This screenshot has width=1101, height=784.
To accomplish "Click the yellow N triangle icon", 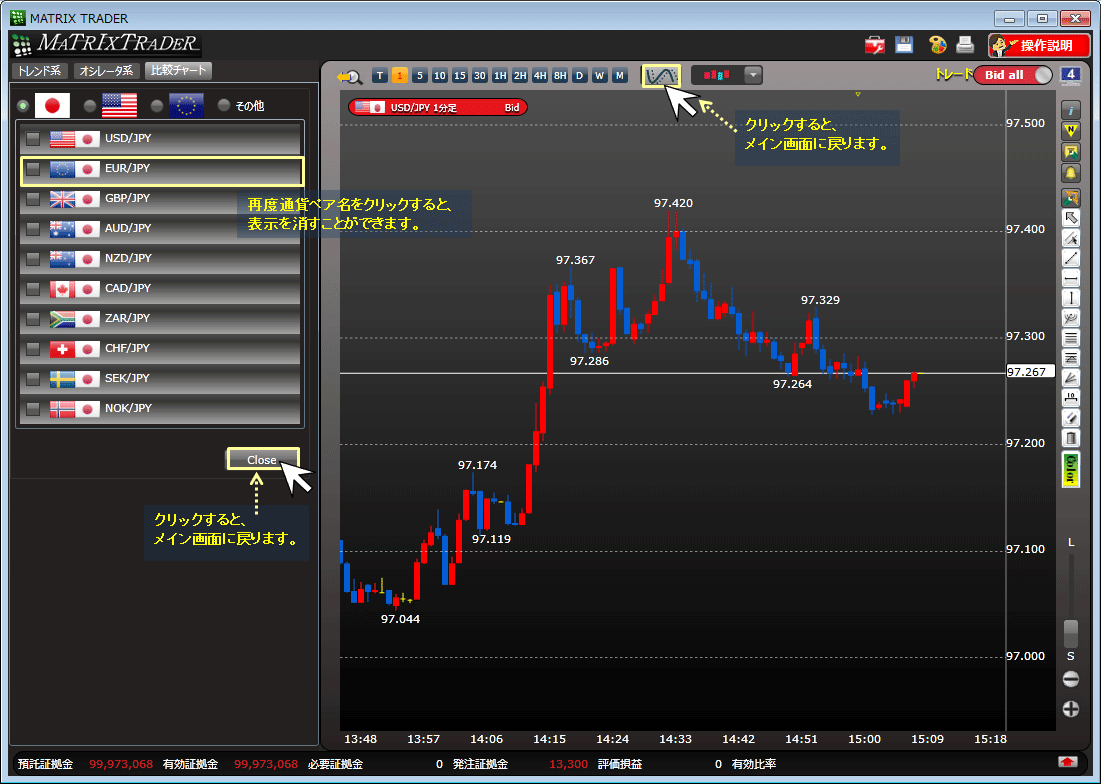I will 1071,131.
